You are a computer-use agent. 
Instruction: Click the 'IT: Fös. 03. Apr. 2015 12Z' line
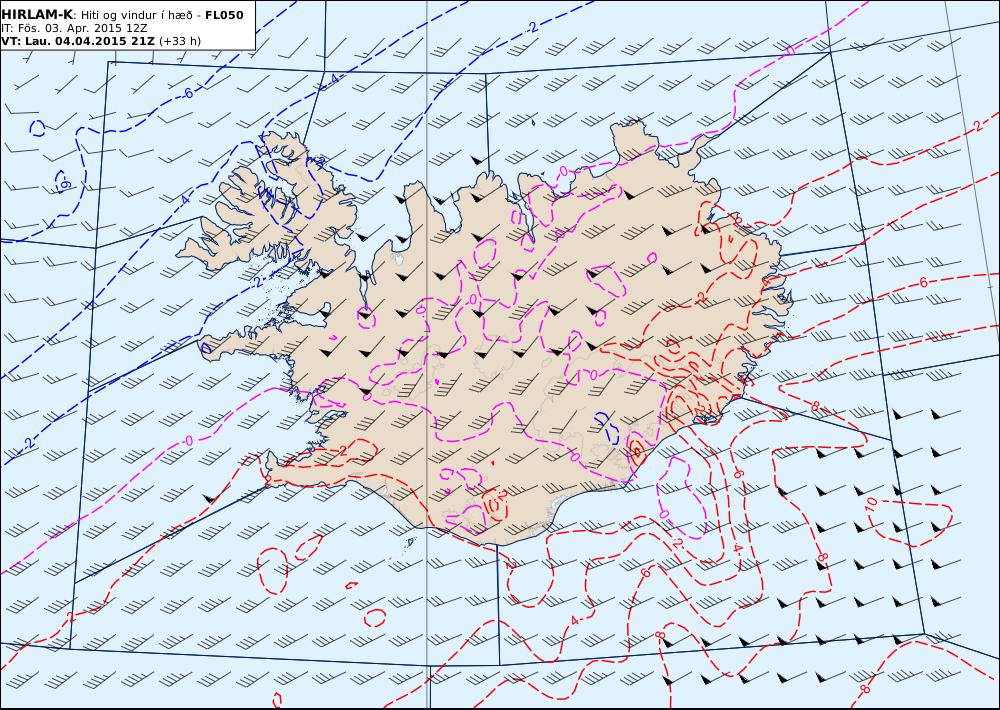[74, 28]
